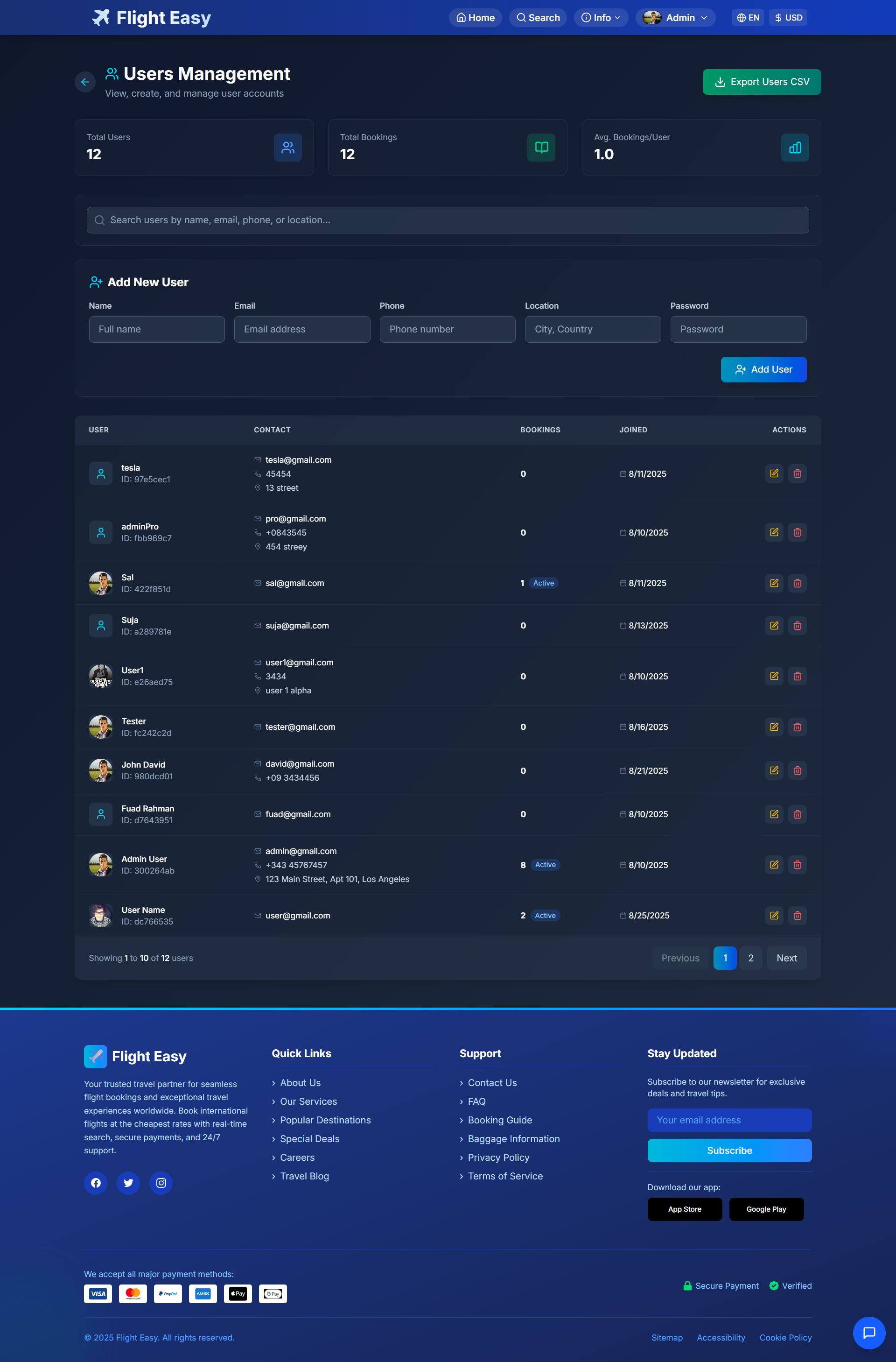Click the Add User button

point(763,370)
